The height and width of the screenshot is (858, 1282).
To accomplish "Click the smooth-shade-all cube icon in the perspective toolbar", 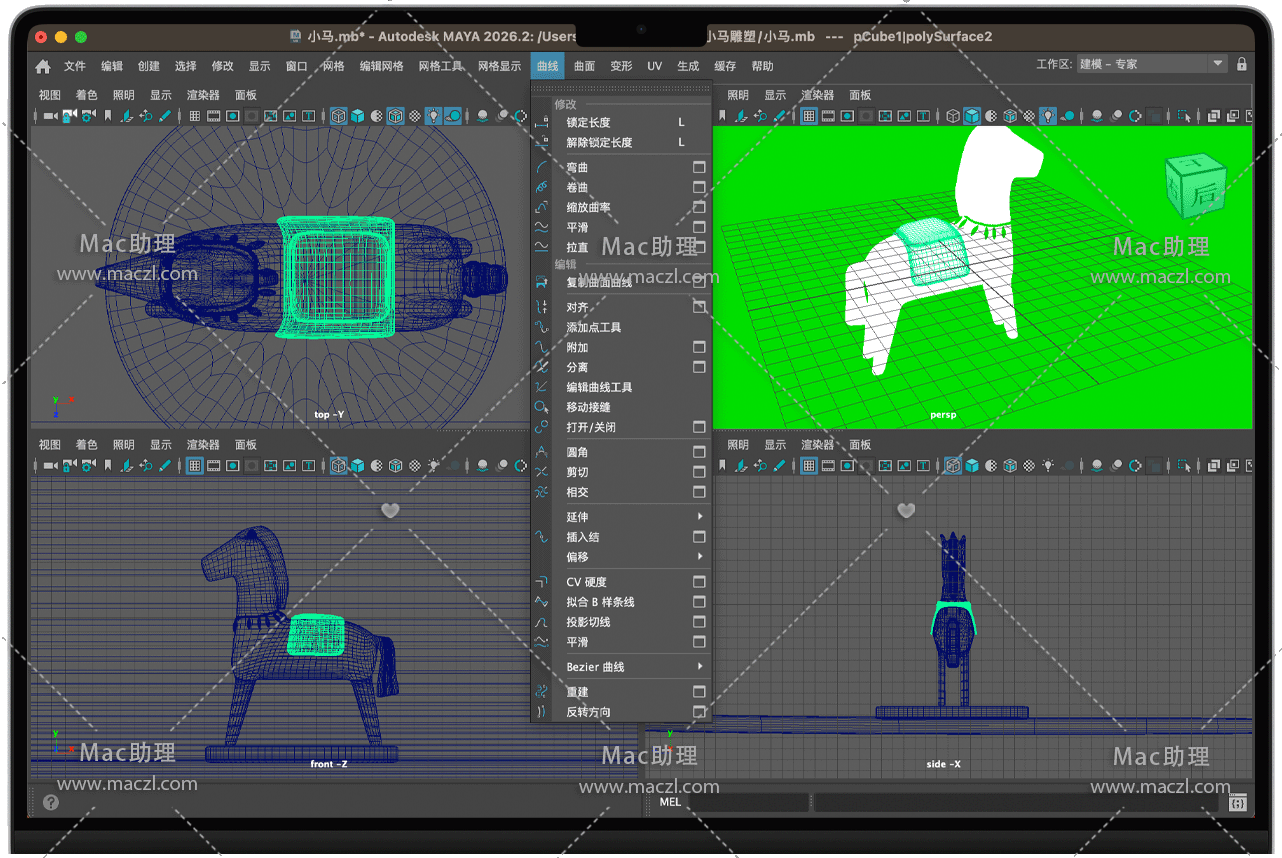I will [971, 116].
